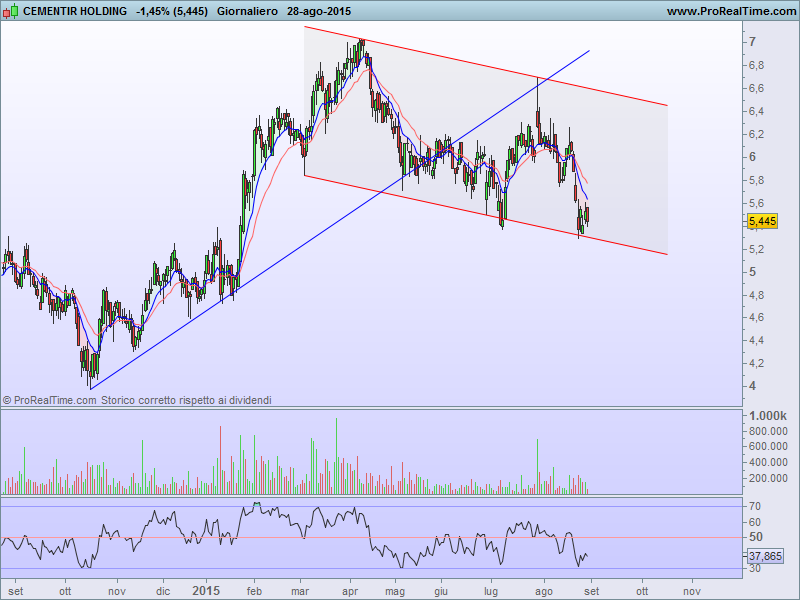Click the 600.000 volume axis label
This screenshot has width=800, height=600.
[x=768, y=446]
